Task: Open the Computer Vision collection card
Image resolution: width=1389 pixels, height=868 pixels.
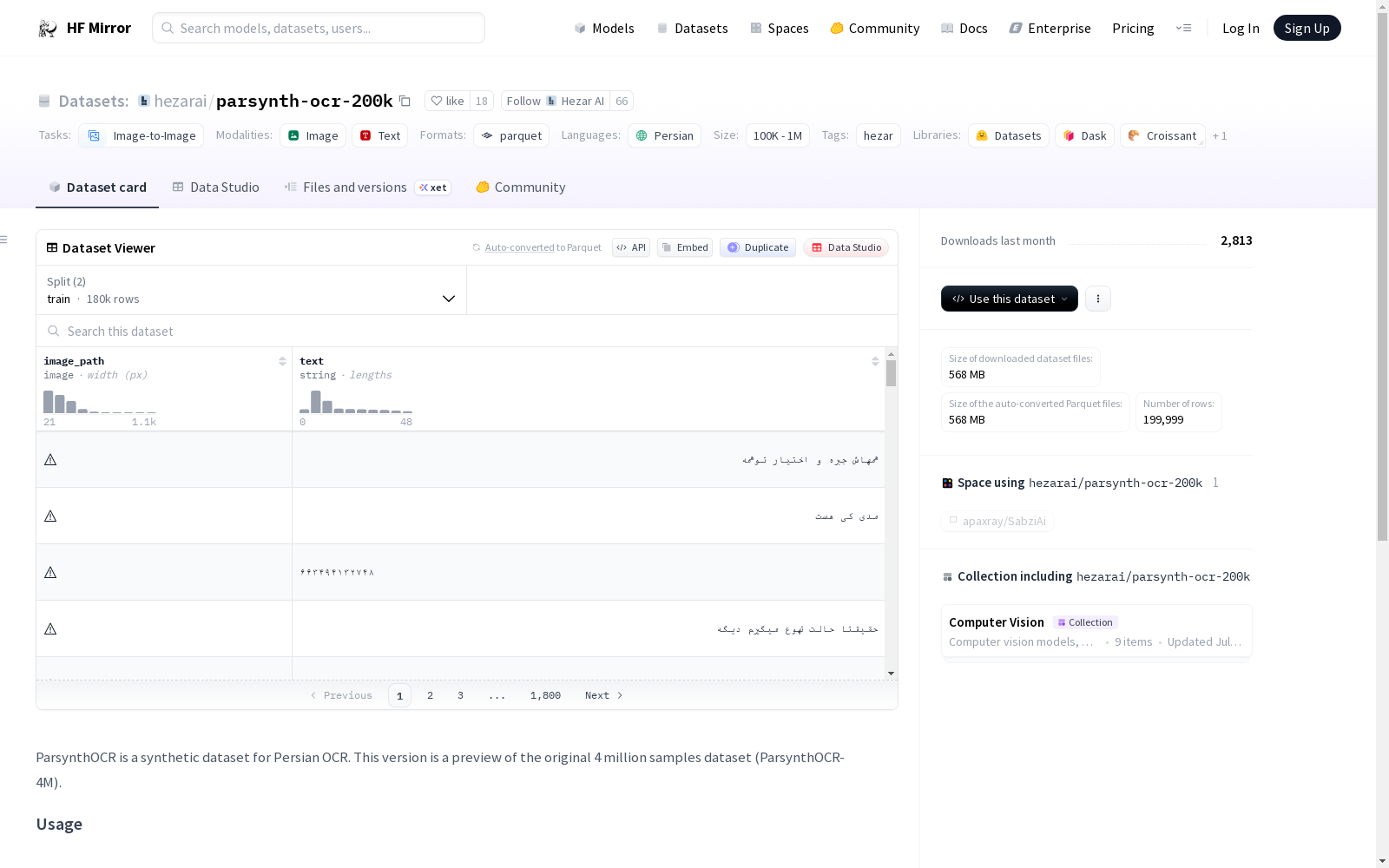Action: point(1096,632)
